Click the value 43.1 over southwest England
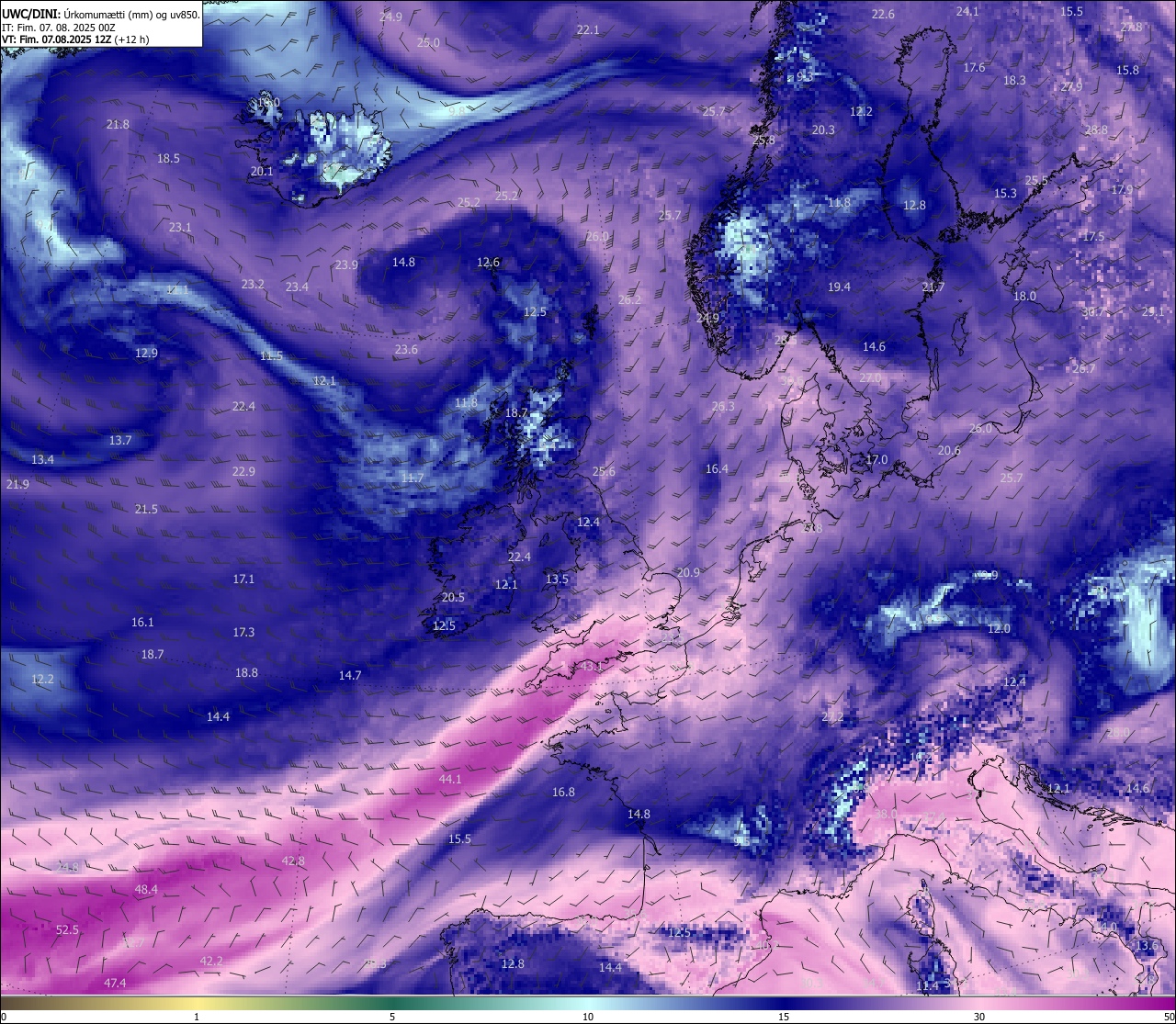Viewport: 1176px width, 1024px height. 592,667
